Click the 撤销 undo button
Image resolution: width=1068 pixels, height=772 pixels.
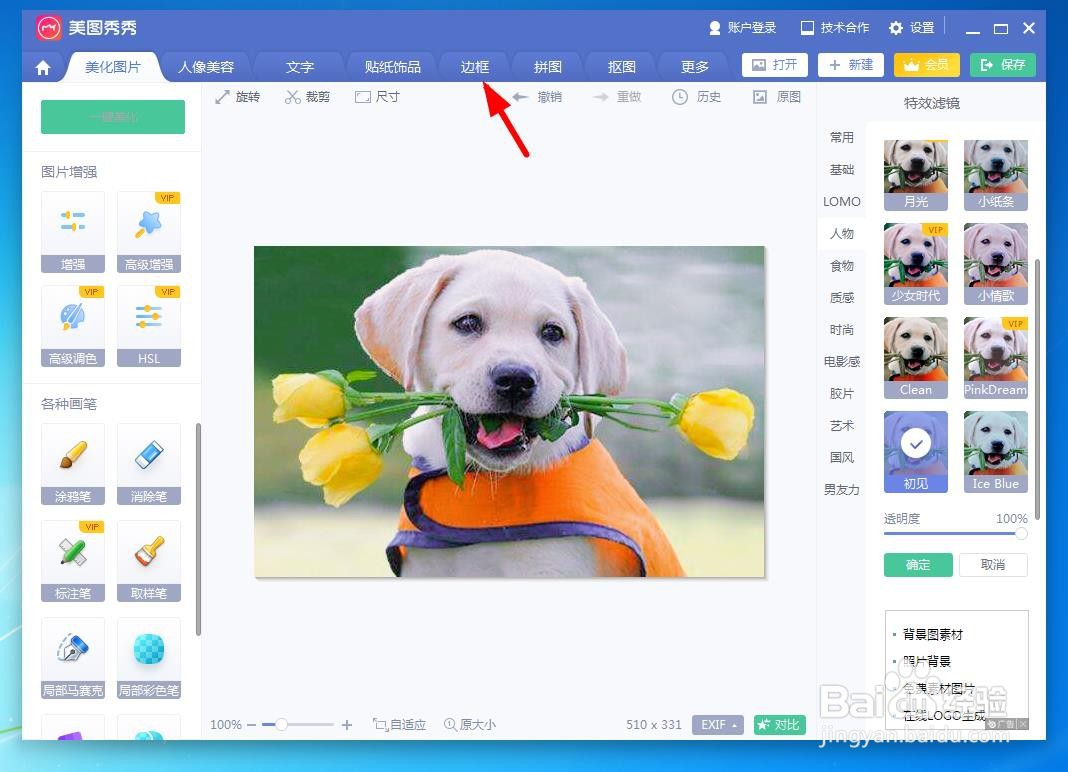pos(537,97)
